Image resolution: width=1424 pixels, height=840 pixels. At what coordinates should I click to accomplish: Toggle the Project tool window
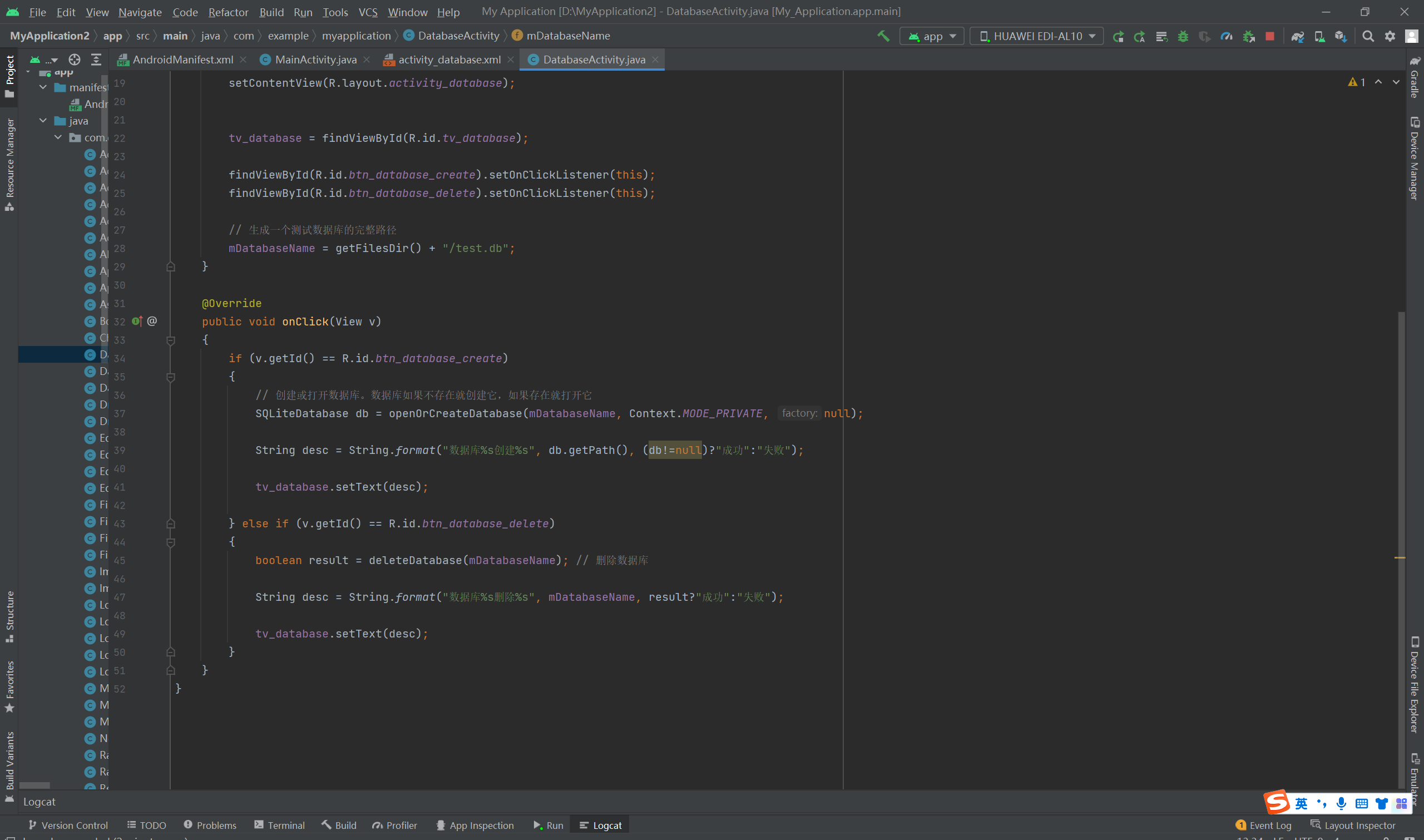9,76
